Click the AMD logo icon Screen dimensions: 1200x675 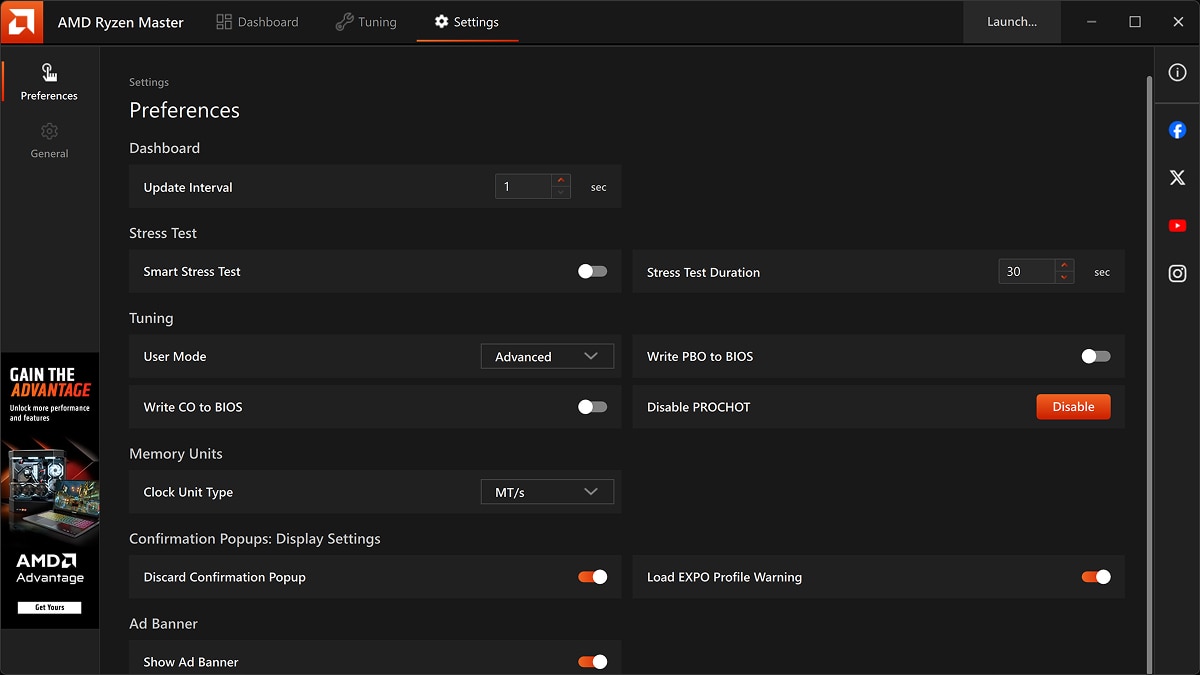[x=22, y=22]
